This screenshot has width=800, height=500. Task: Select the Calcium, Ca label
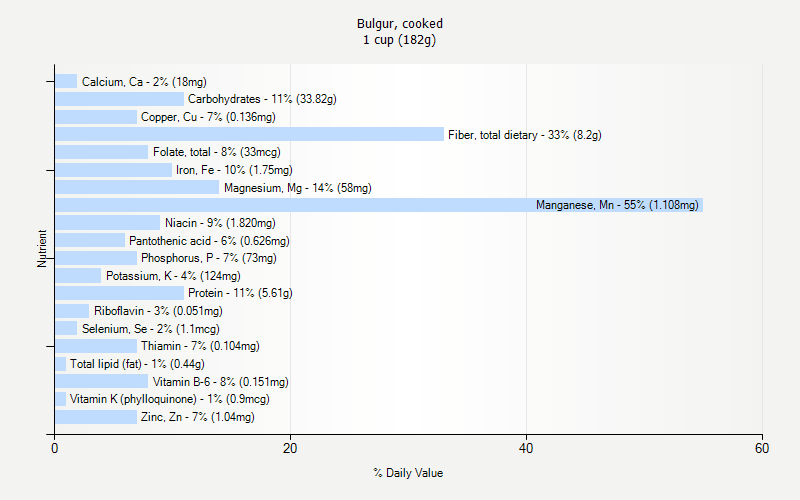[144, 82]
